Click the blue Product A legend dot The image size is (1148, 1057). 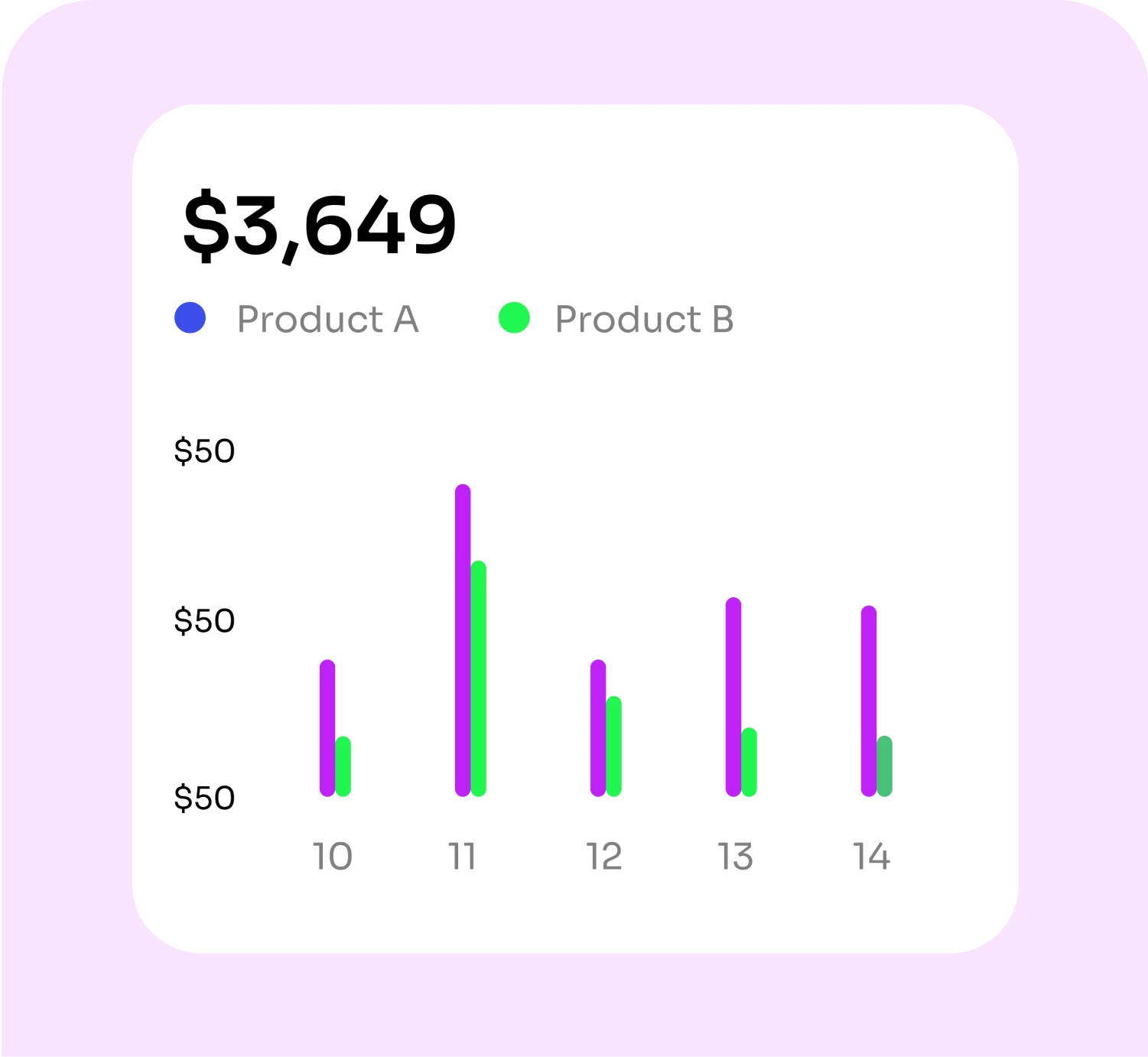pos(190,318)
